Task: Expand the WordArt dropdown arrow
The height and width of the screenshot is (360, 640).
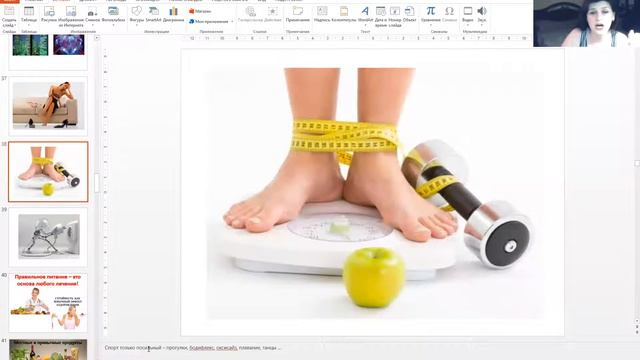Action: 365,25
